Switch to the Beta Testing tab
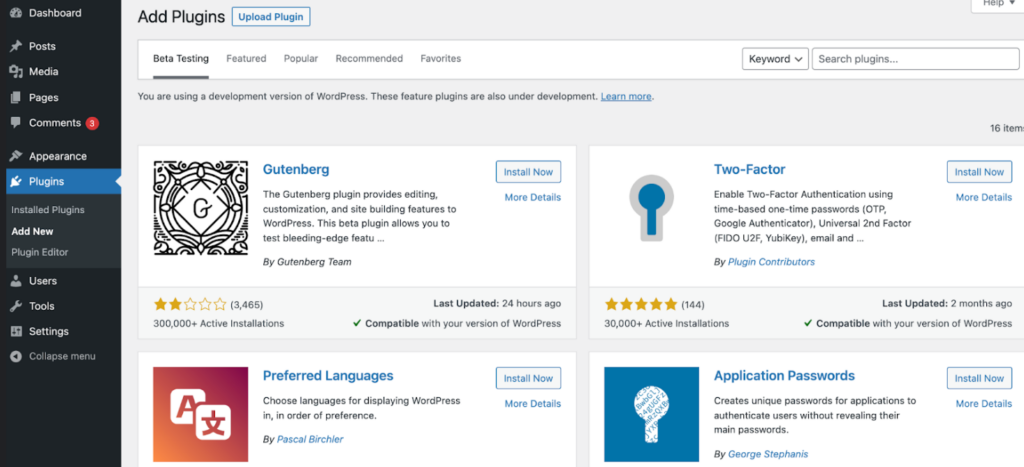Viewport: 1024px width, 467px height. click(181, 59)
